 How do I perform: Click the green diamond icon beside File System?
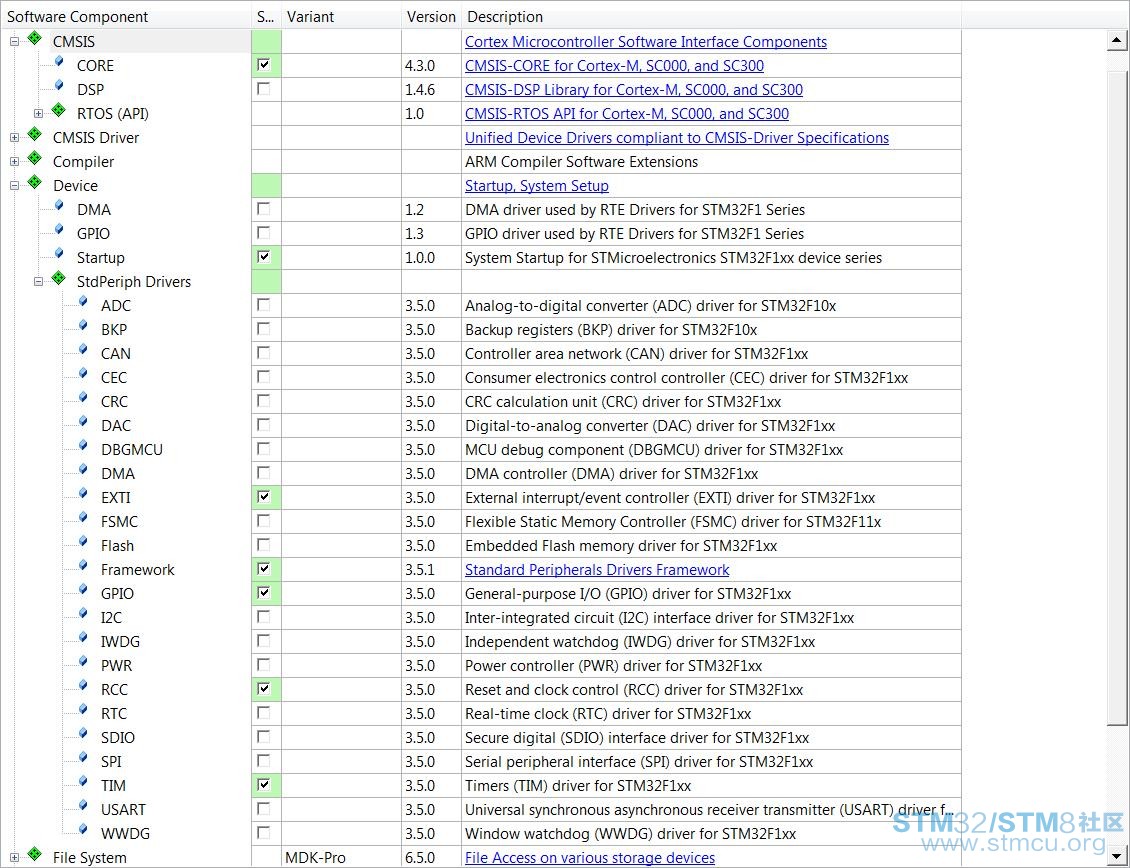coord(35,854)
